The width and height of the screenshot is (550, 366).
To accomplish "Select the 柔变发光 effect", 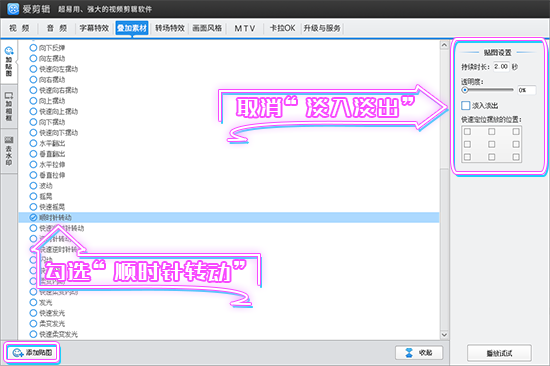I will coord(47,324).
